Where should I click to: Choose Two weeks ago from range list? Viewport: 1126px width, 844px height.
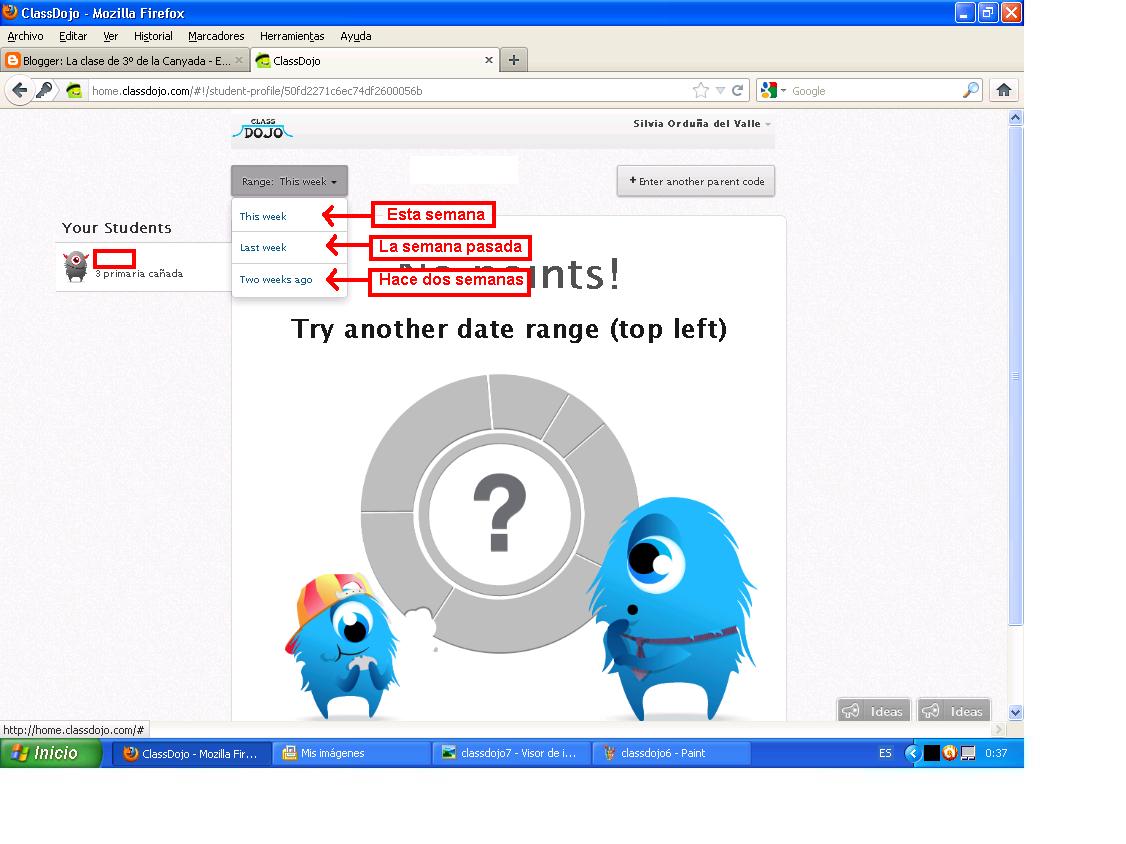point(289,279)
